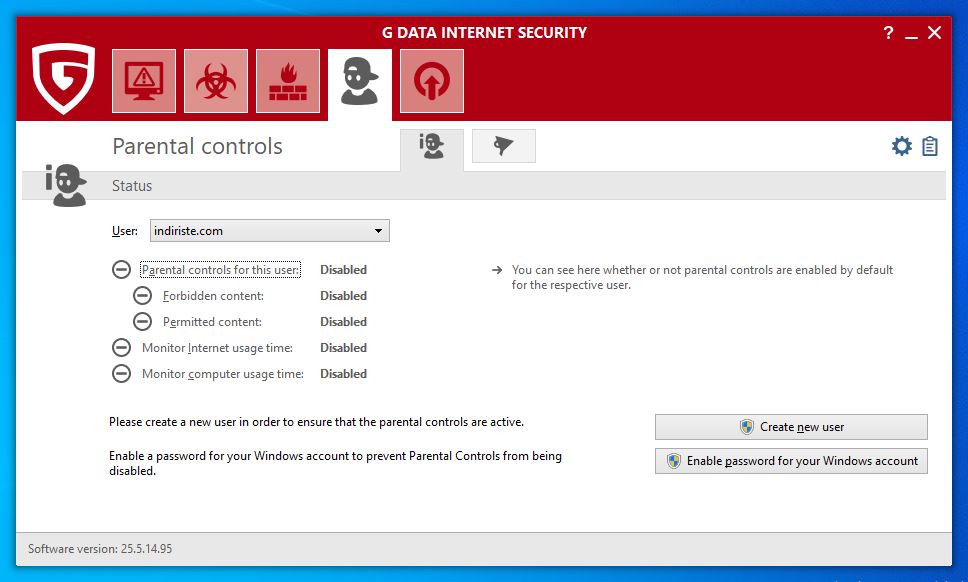The width and height of the screenshot is (968, 582).
Task: Click Enable password for your Windows account
Action: 791,460
